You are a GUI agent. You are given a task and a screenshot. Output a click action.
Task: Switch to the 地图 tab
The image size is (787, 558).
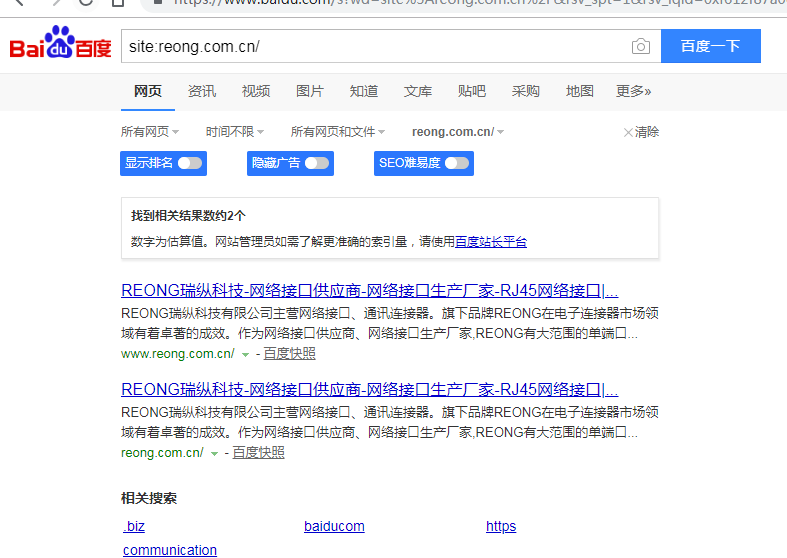(580, 91)
